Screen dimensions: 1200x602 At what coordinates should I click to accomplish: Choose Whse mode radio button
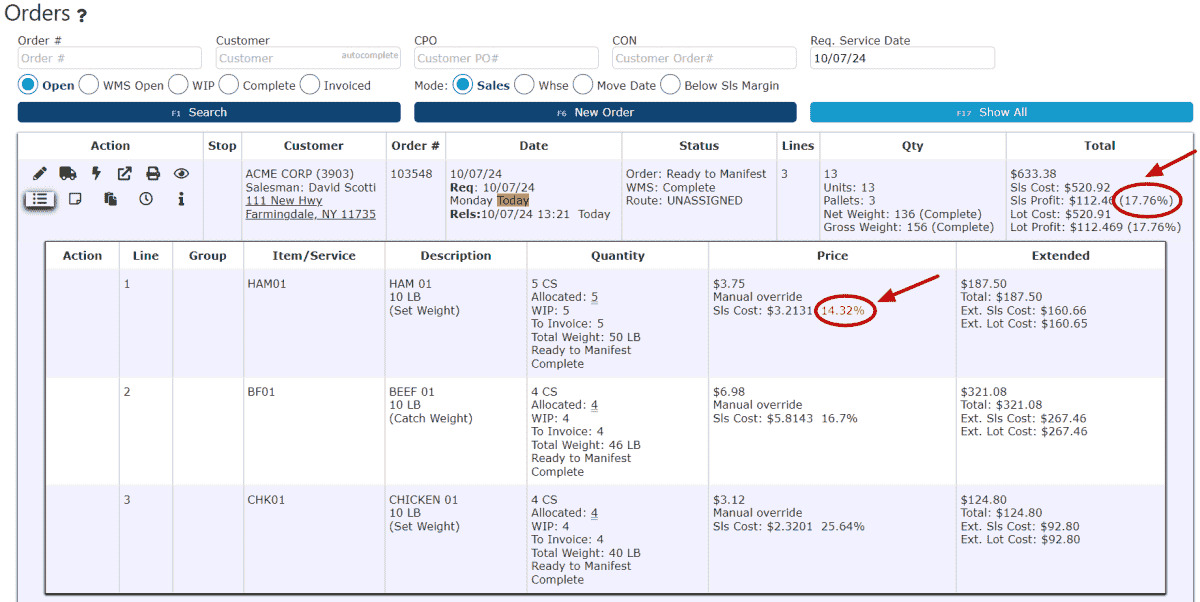[524, 85]
